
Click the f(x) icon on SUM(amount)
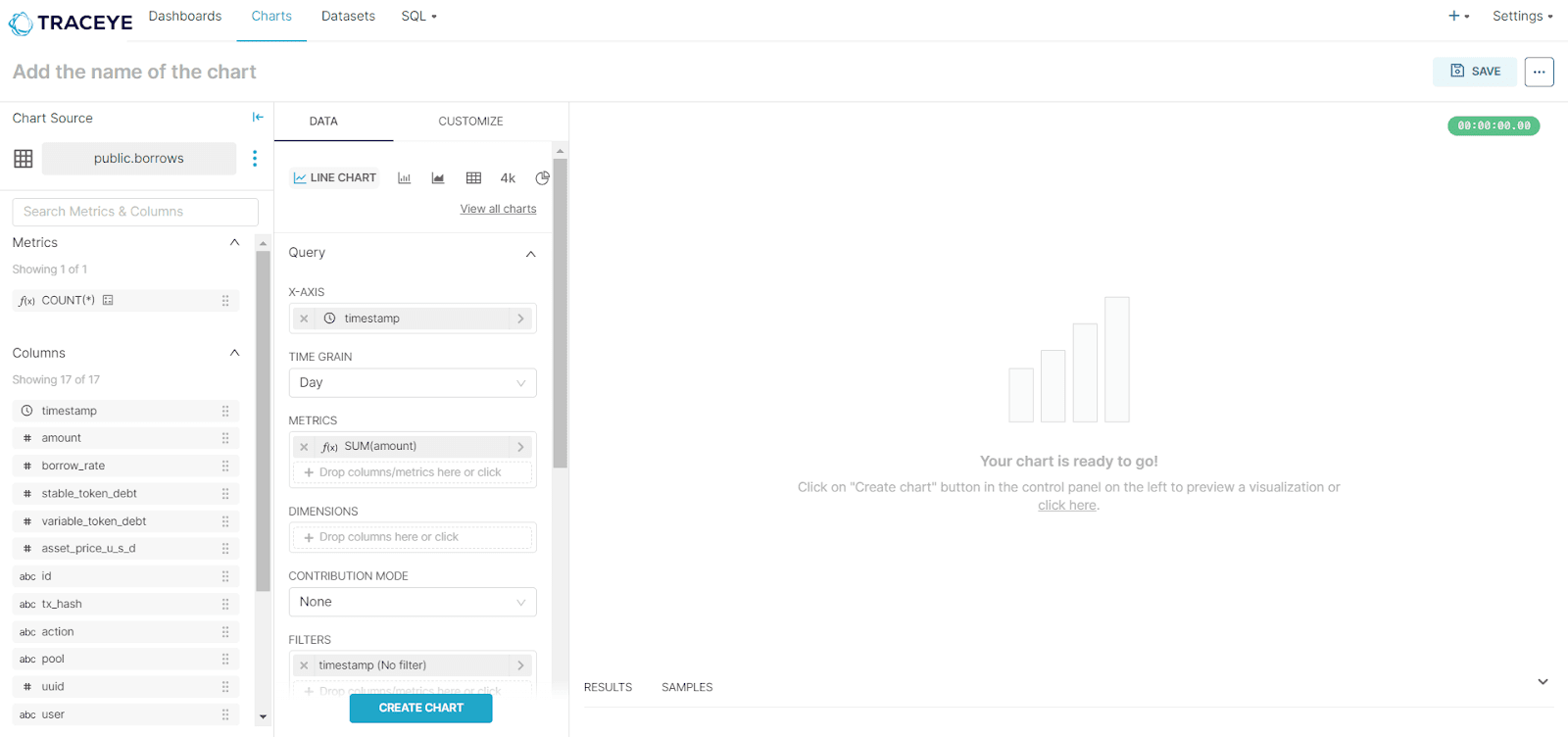tap(329, 447)
